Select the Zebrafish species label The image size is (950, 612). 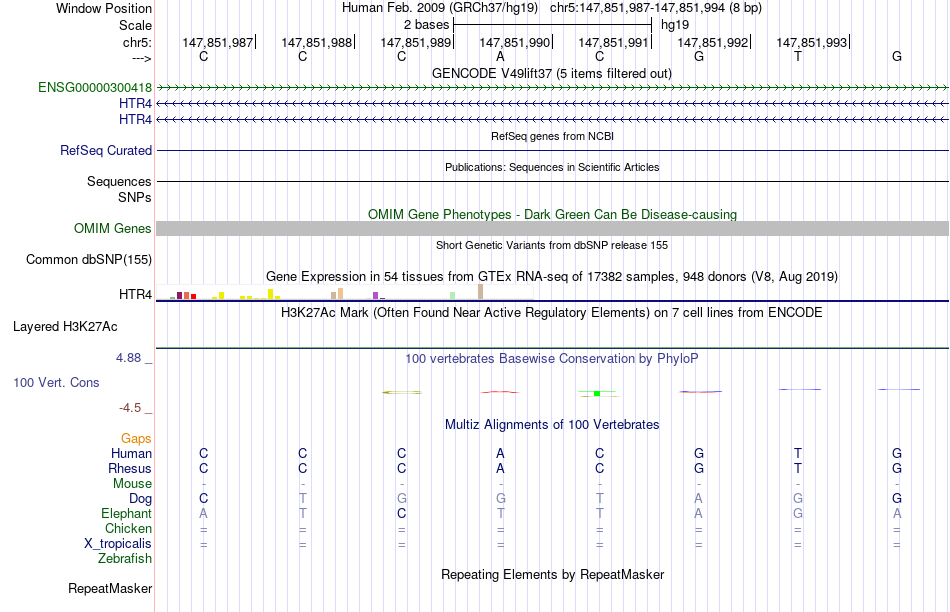(125, 559)
